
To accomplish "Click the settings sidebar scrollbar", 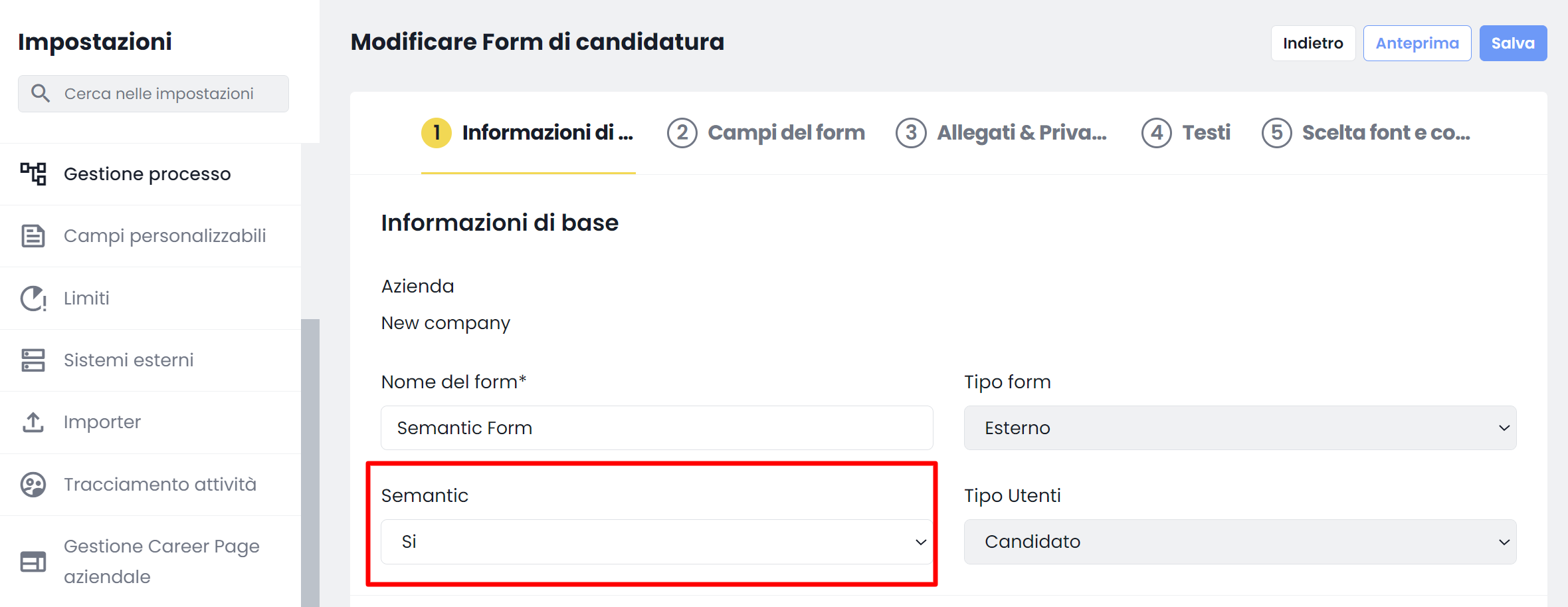I will [x=310, y=463].
